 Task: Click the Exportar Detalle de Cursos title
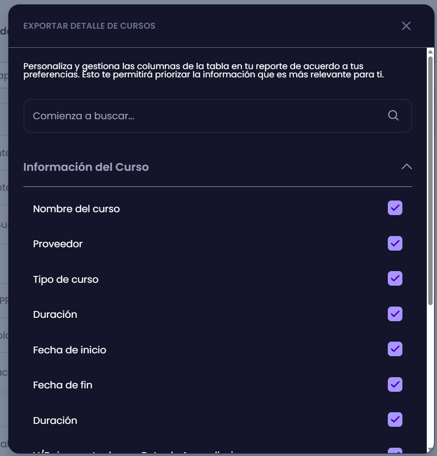[x=89, y=26]
